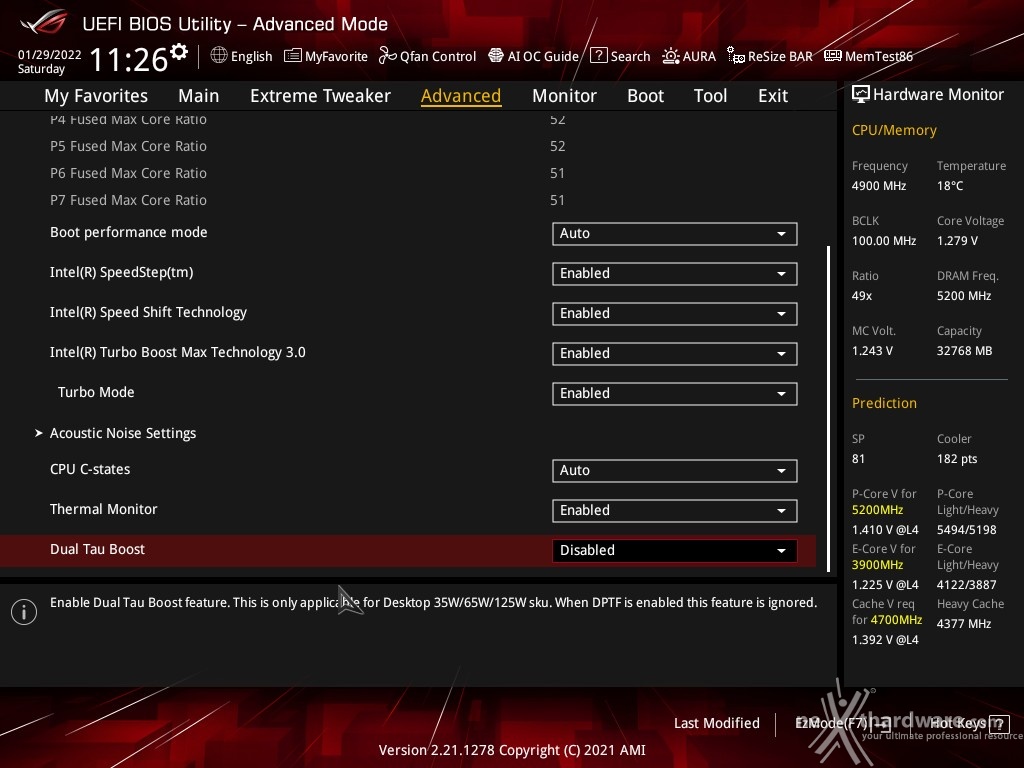1024x768 pixels.
Task: Click the Prediction section heading
Action: pyautogui.click(x=884, y=403)
